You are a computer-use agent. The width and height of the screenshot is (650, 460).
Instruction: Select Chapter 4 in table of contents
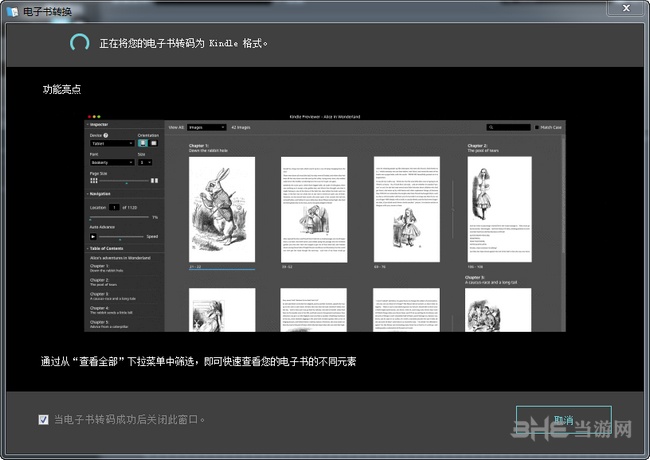(x=111, y=310)
